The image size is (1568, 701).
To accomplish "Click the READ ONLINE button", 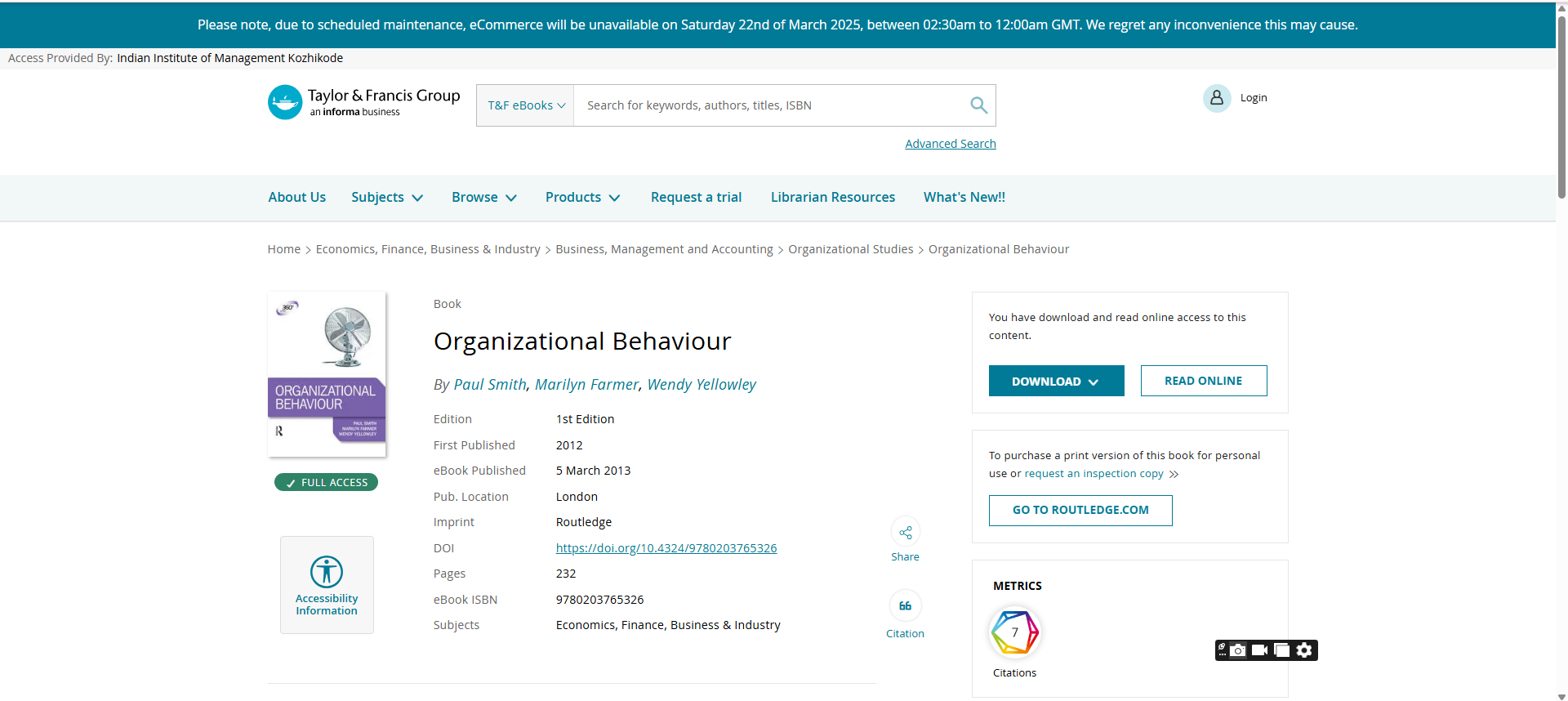I will (1203, 381).
